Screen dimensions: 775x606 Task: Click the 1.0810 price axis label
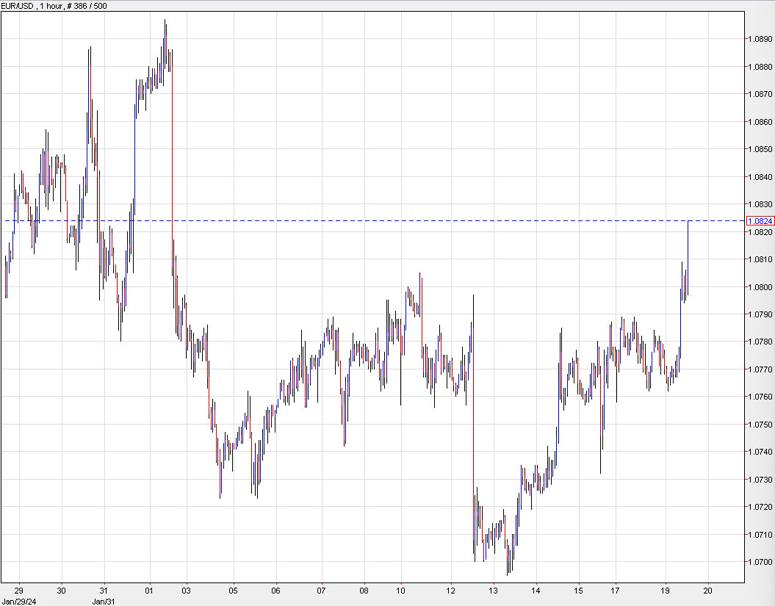pyautogui.click(x=760, y=259)
